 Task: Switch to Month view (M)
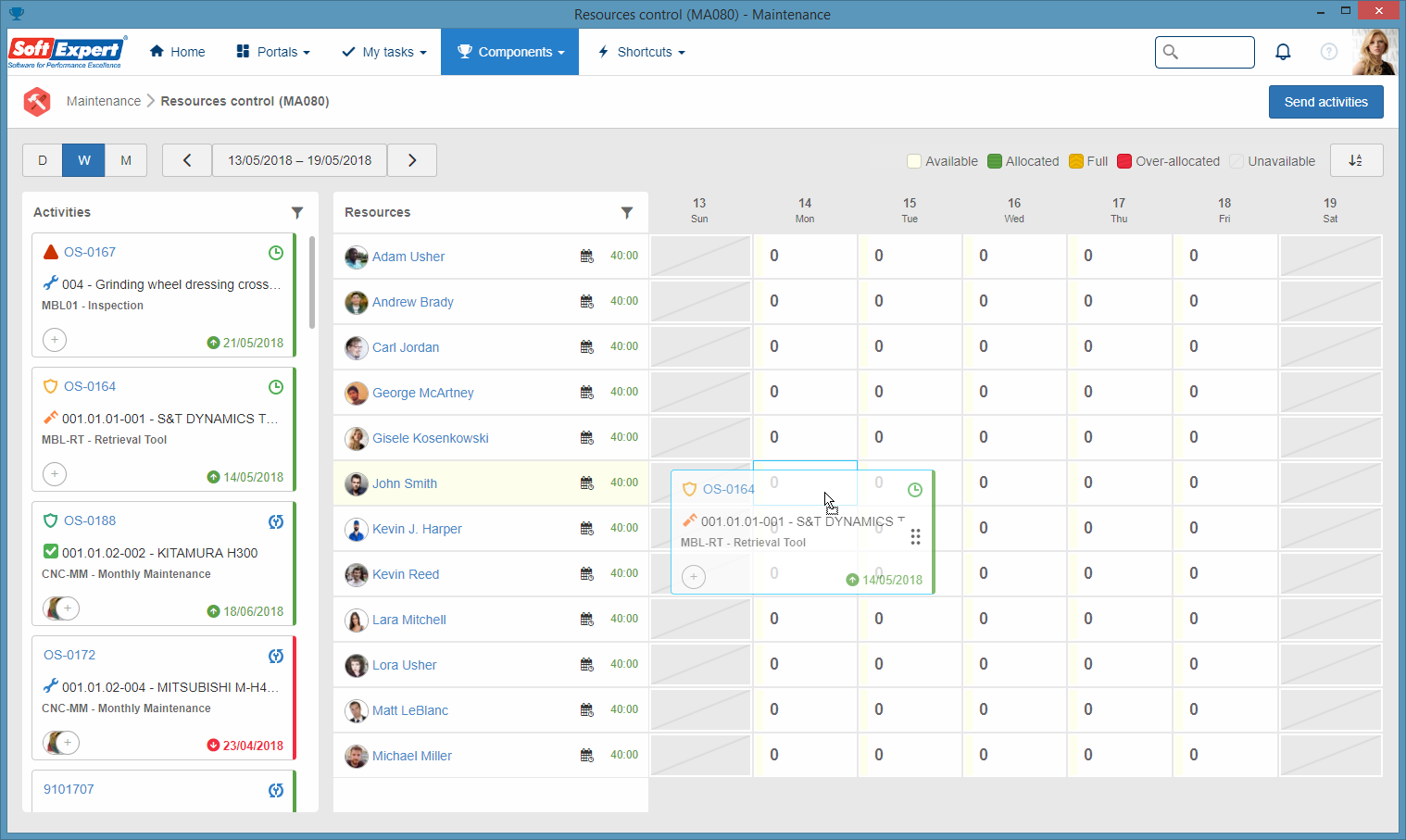click(126, 160)
